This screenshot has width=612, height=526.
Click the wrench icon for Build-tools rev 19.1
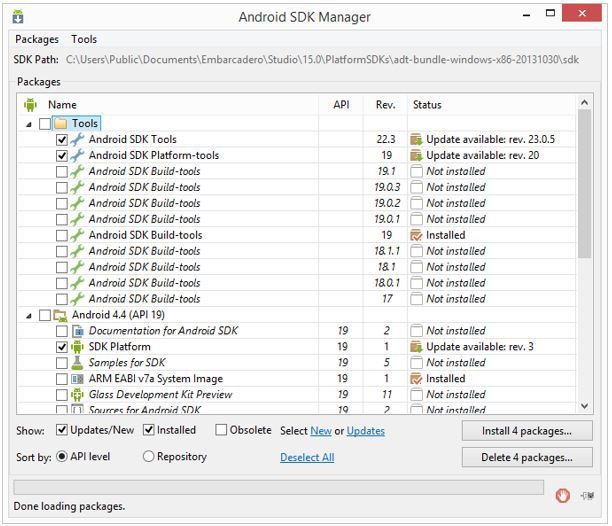coord(77,171)
